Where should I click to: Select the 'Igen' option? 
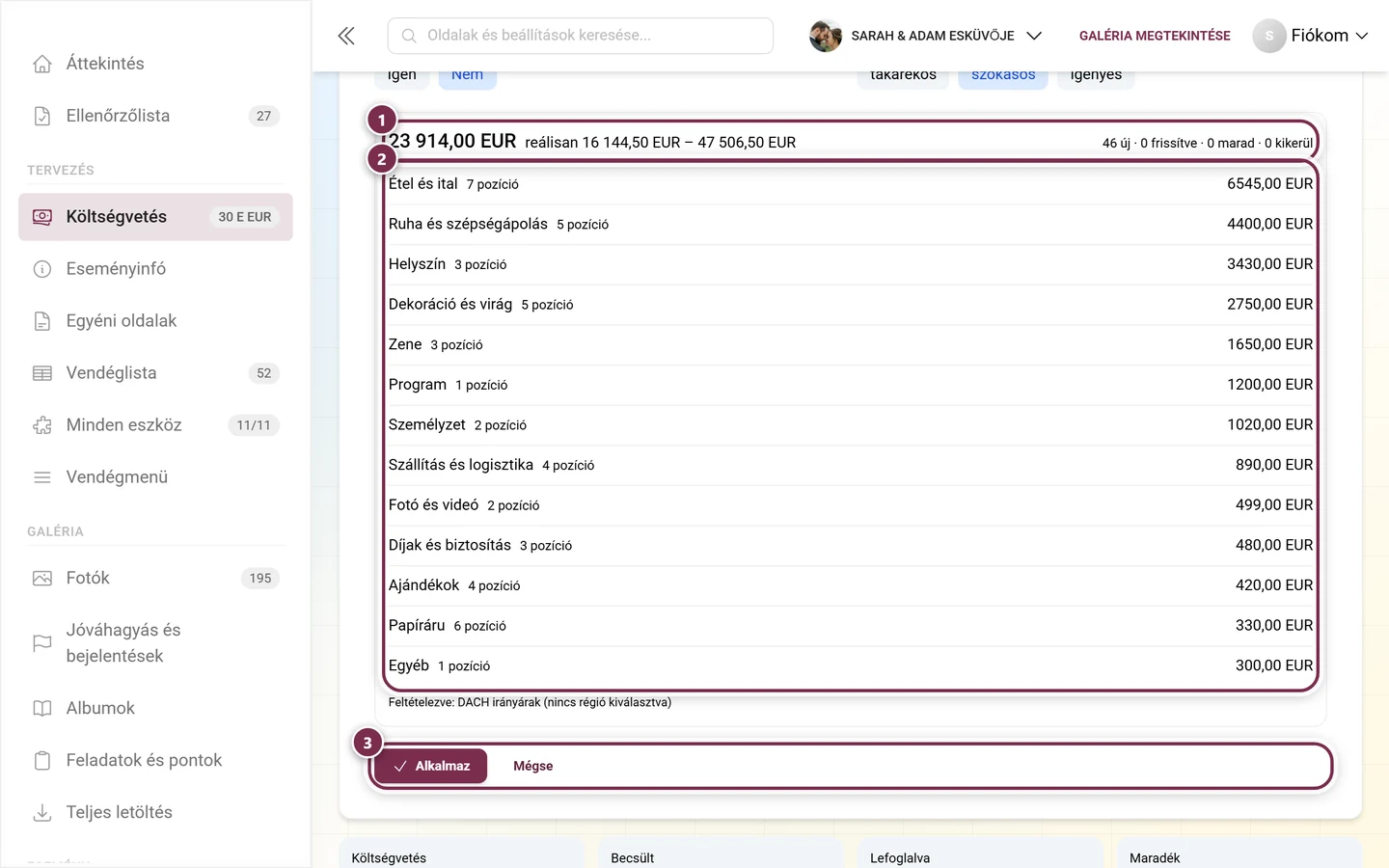pos(402,77)
